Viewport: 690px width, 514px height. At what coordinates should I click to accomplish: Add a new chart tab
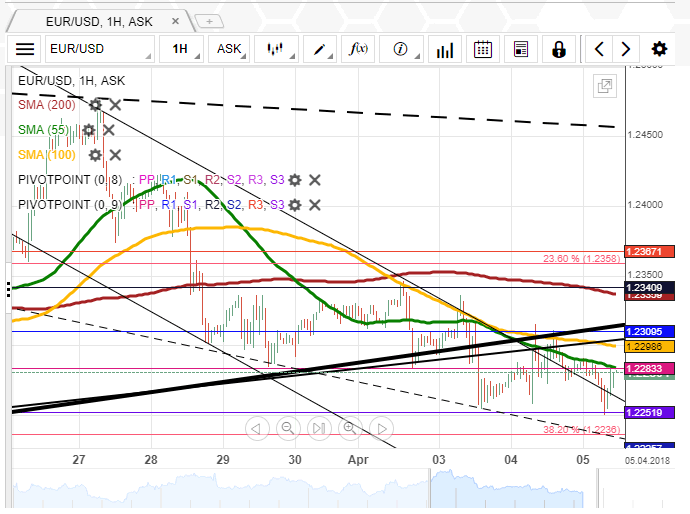click(209, 20)
